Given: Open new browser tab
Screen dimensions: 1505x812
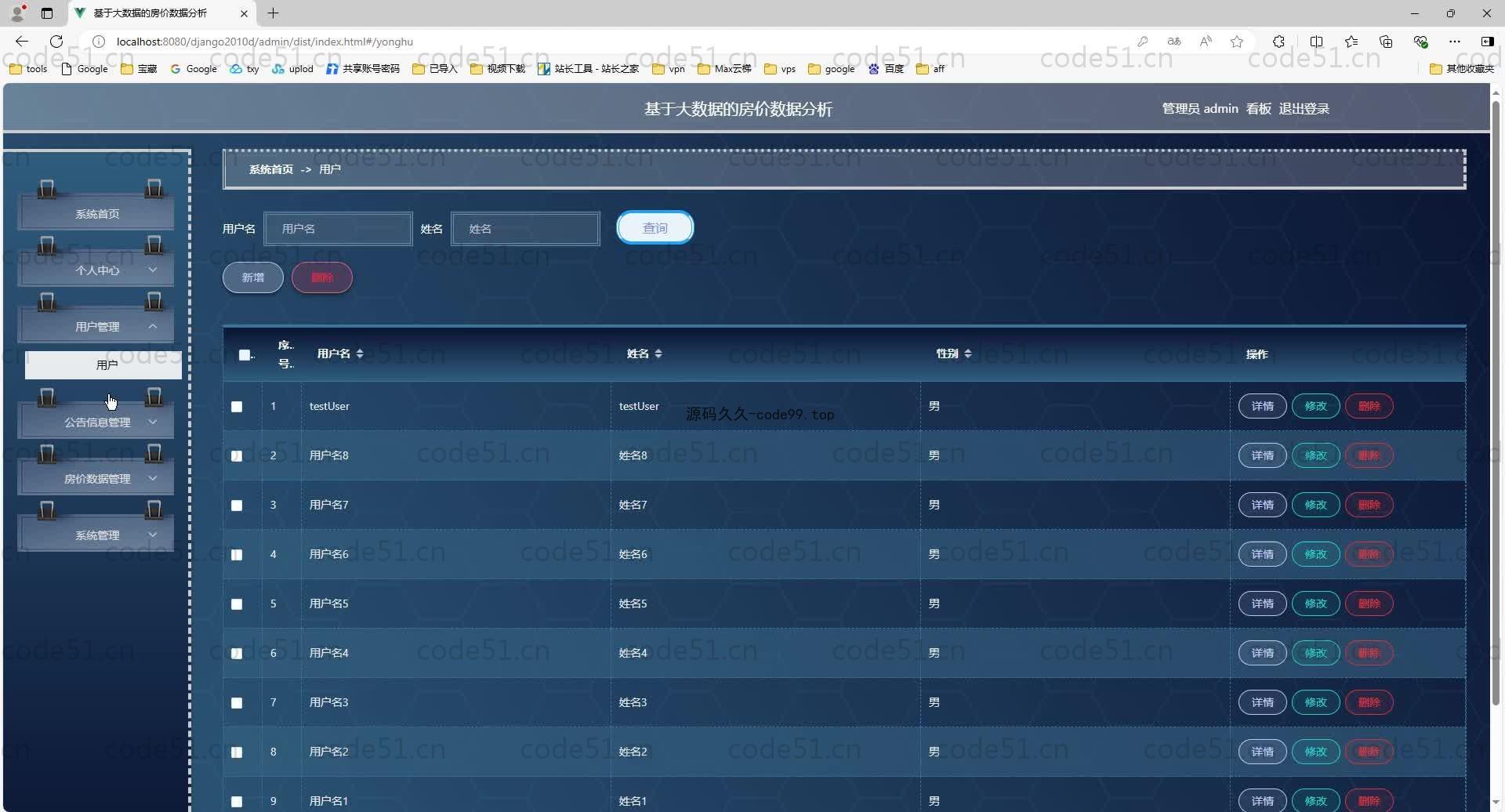Looking at the screenshot, I should coord(273,13).
